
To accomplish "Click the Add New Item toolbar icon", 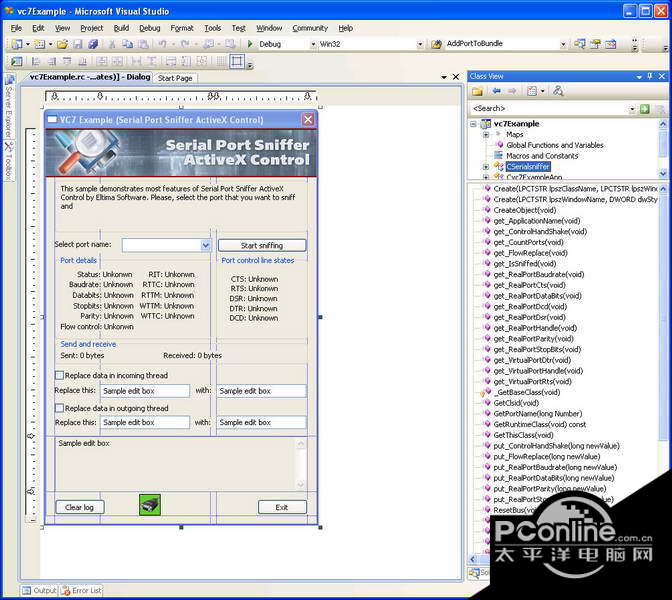I will click(x=39, y=44).
